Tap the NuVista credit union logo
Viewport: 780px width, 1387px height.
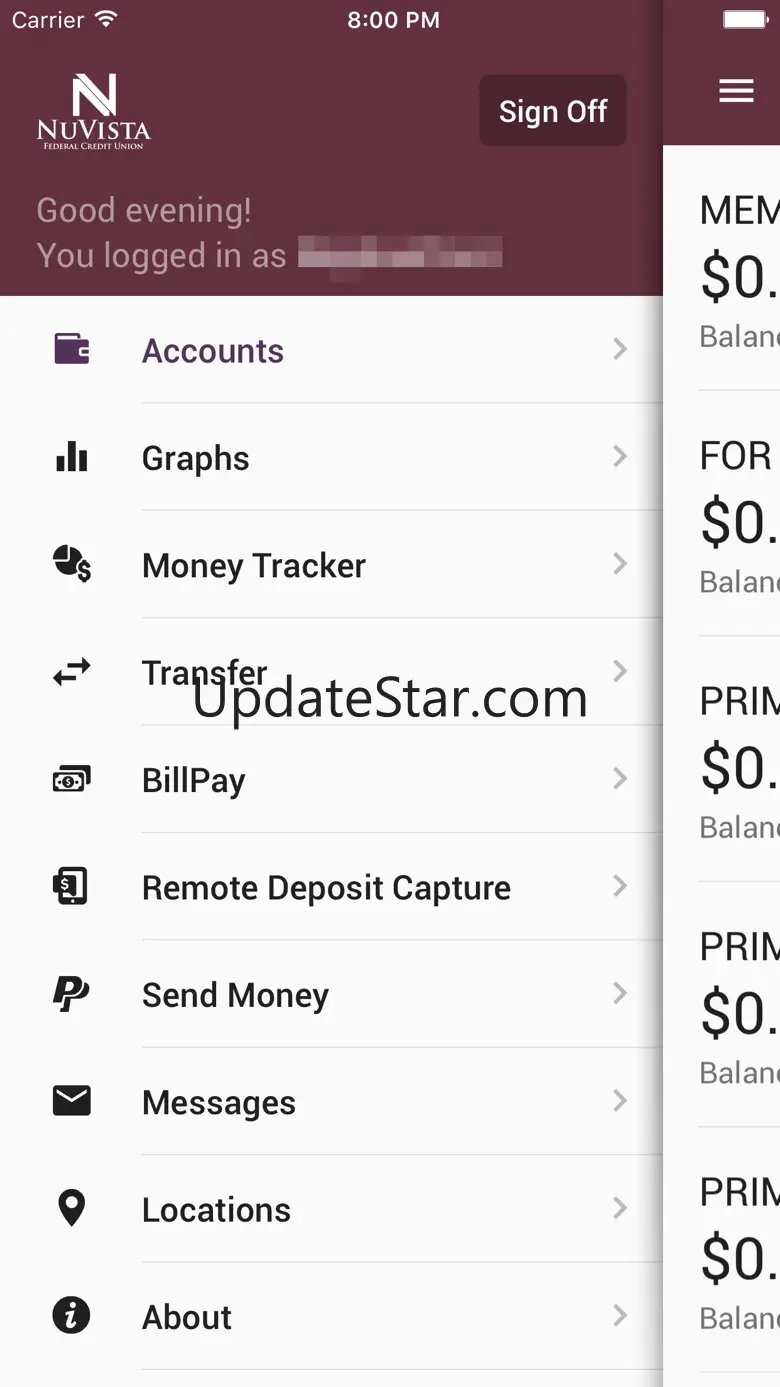pyautogui.click(x=94, y=112)
